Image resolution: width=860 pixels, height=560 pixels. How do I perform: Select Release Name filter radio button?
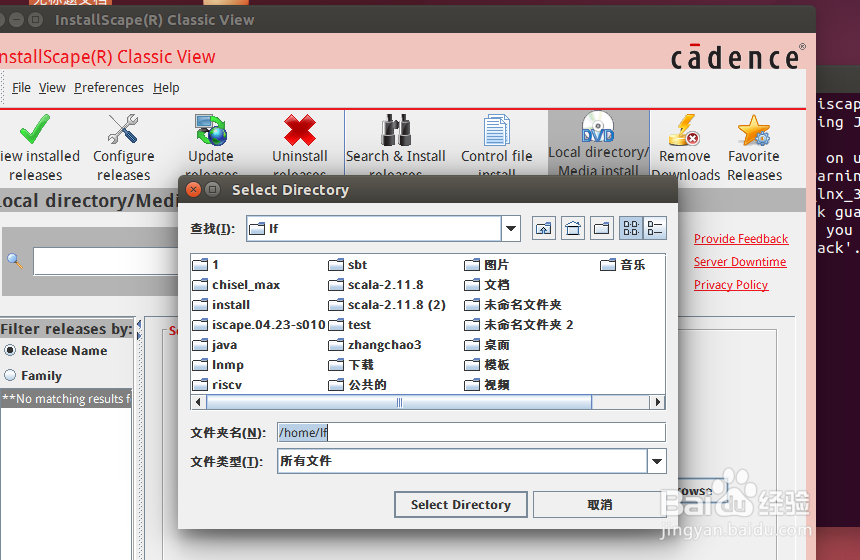coord(10,350)
